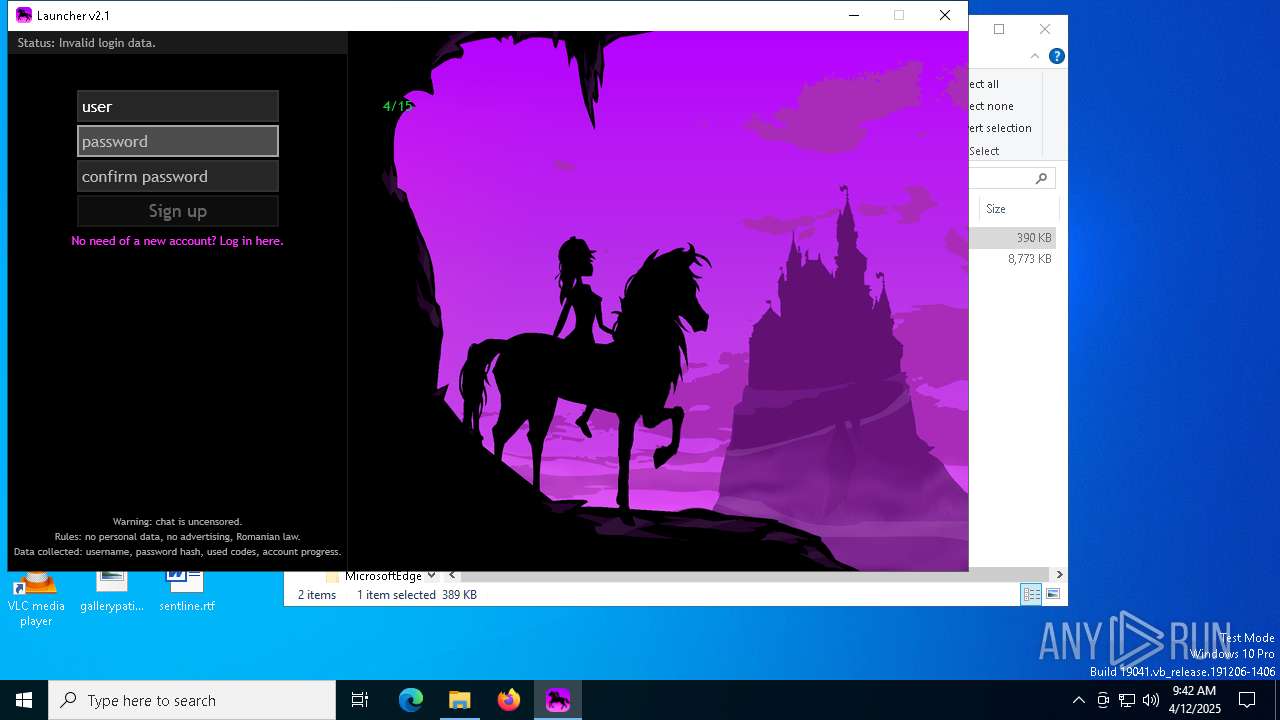Click the '2 items' status bar text
Viewport: 1280px width, 720px height.
(317, 594)
